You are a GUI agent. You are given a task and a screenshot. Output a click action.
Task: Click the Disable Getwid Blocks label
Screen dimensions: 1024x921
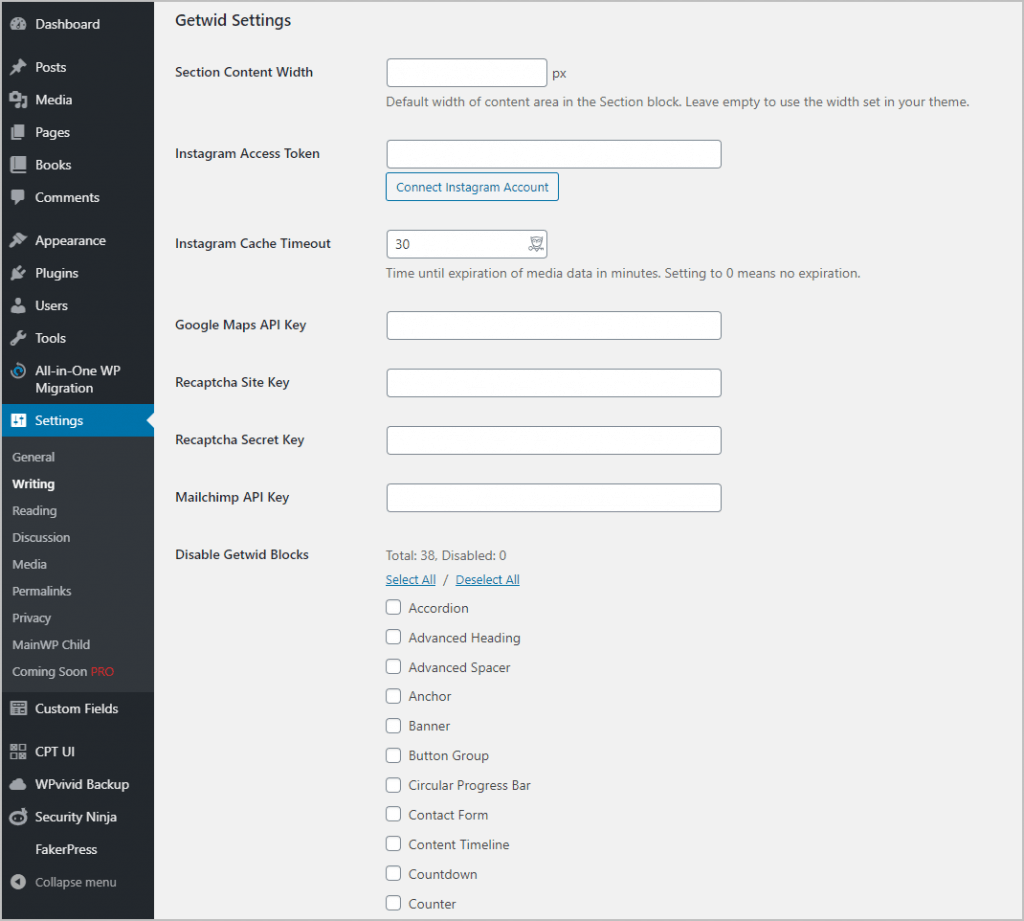tap(242, 555)
